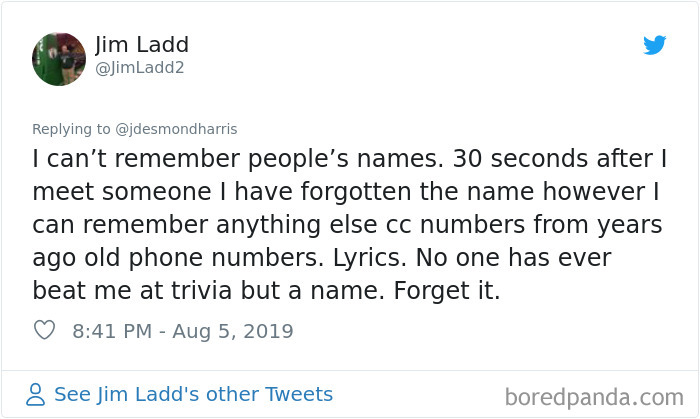Open the @JimLadd2 handle link
700x419 pixels.
tap(139, 68)
